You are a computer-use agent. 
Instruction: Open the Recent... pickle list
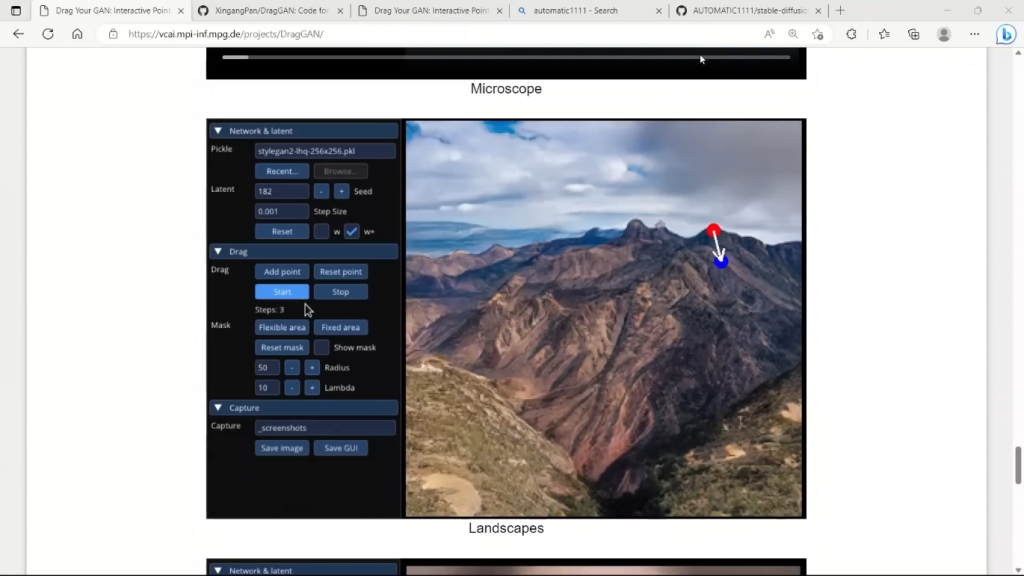[282, 171]
